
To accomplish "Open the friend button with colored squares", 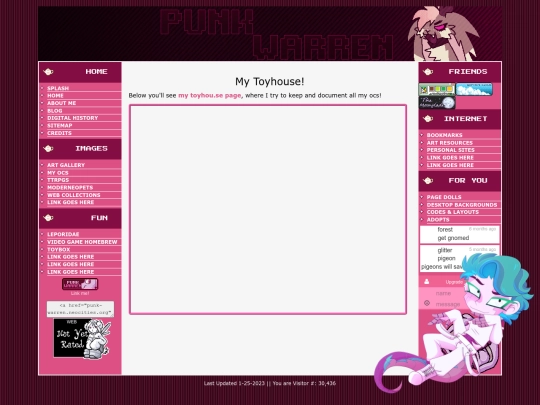I will (437, 90).
